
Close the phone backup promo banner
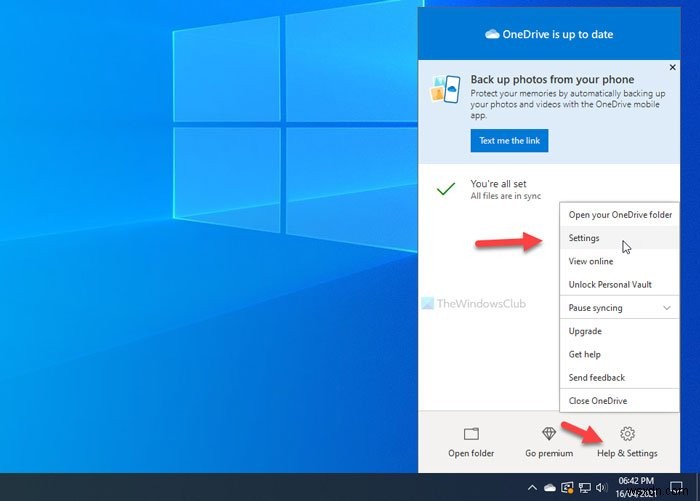[672, 67]
